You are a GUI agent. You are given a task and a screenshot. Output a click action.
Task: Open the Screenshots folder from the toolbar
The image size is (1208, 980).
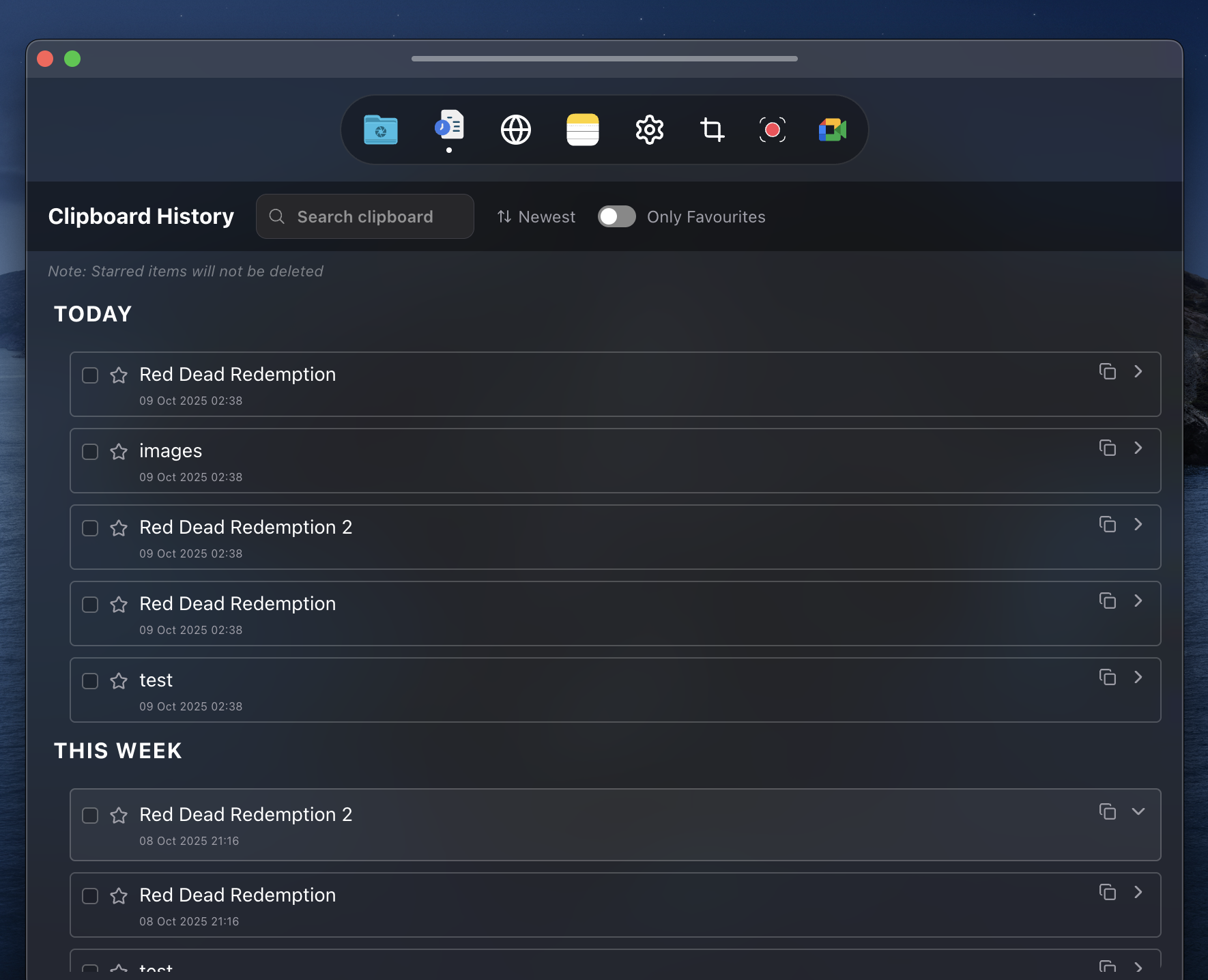[x=380, y=130]
